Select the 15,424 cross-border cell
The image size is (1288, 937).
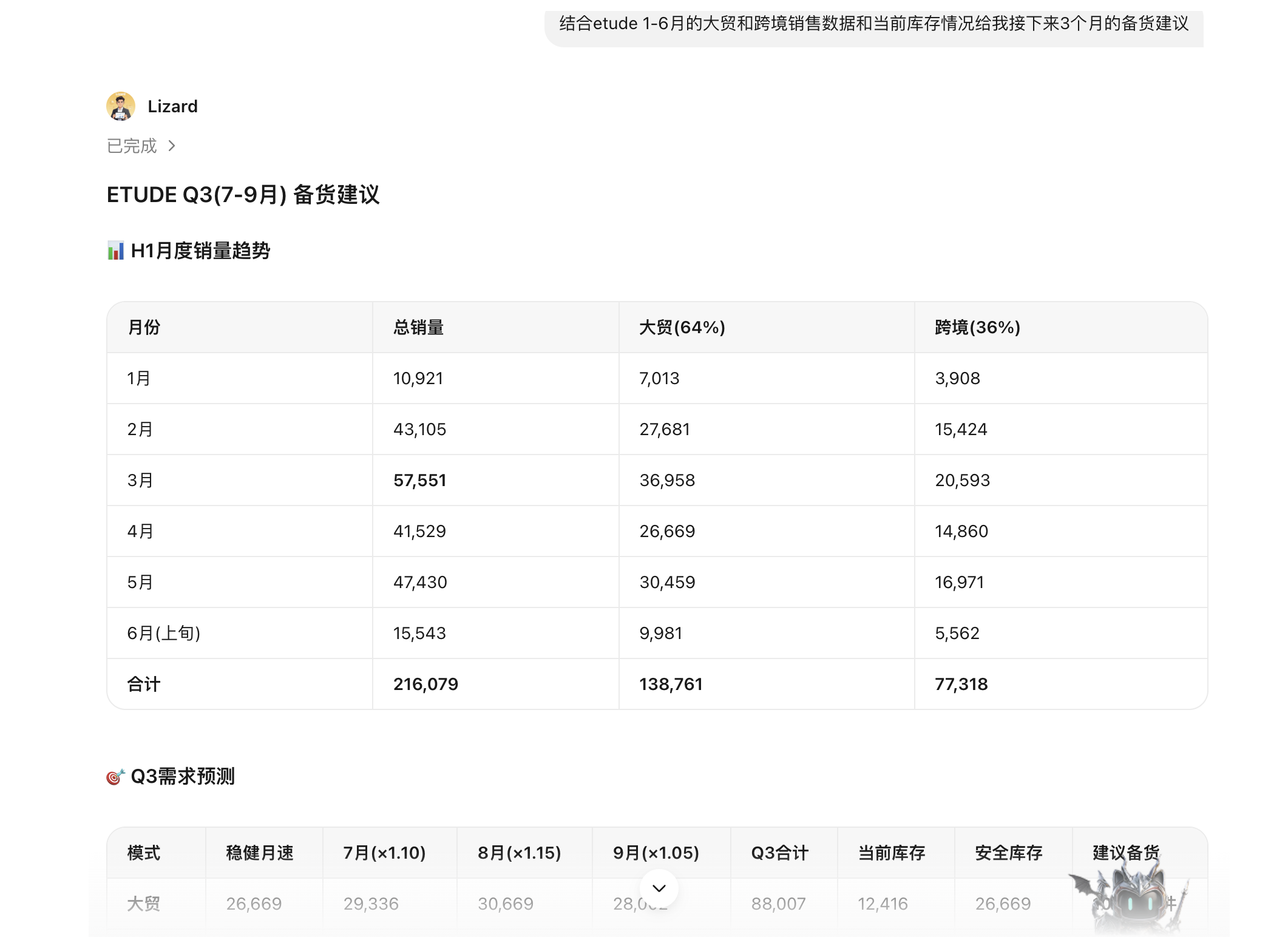(961, 430)
